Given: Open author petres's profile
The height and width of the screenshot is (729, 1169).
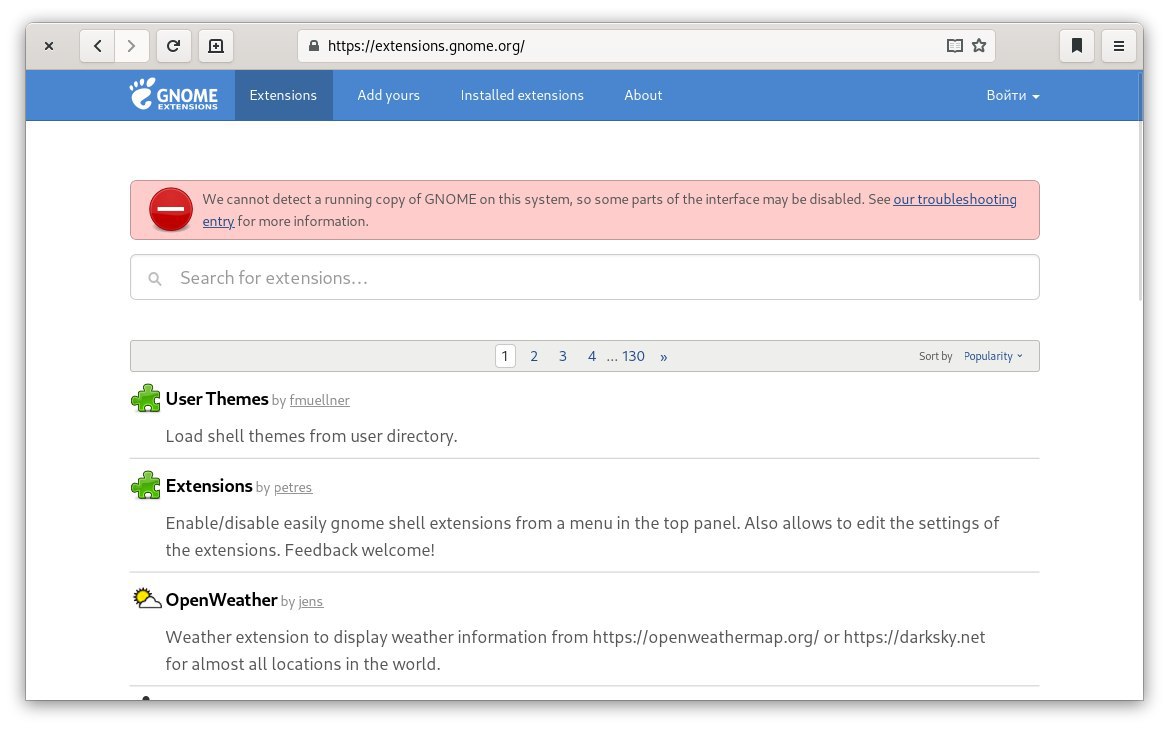Looking at the screenshot, I should 292,487.
